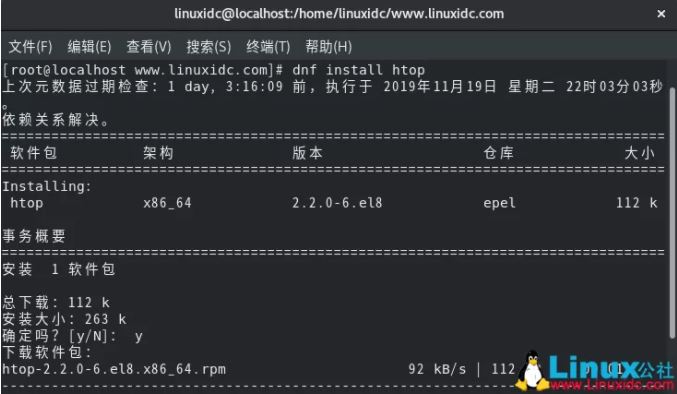The image size is (677, 394).
Task: Click the htop package name row
Action: [x=330, y=203]
